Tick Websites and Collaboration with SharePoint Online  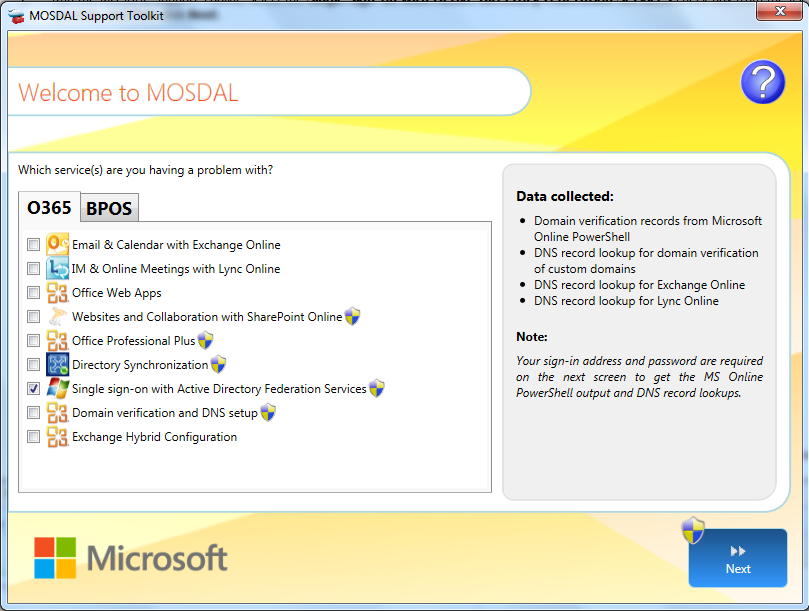(x=34, y=316)
